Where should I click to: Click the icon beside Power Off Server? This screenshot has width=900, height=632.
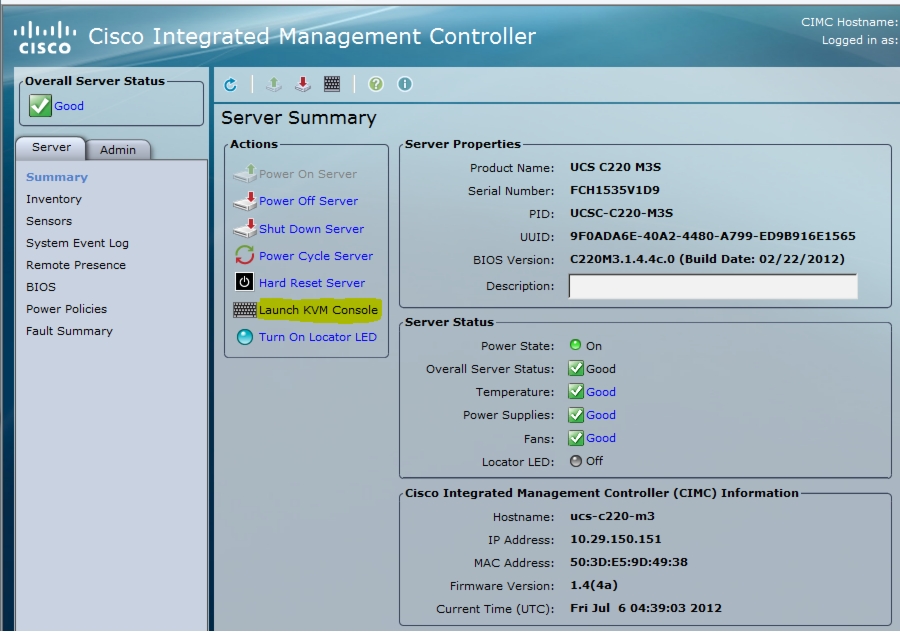(x=245, y=201)
